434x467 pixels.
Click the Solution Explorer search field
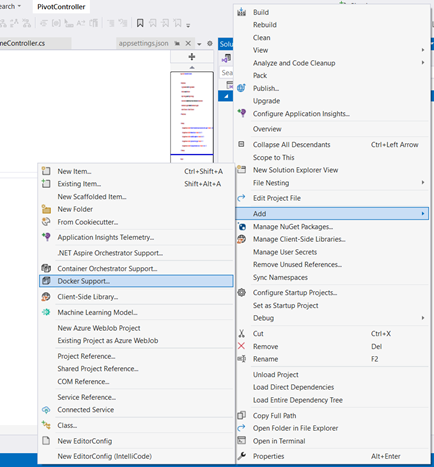click(227, 73)
